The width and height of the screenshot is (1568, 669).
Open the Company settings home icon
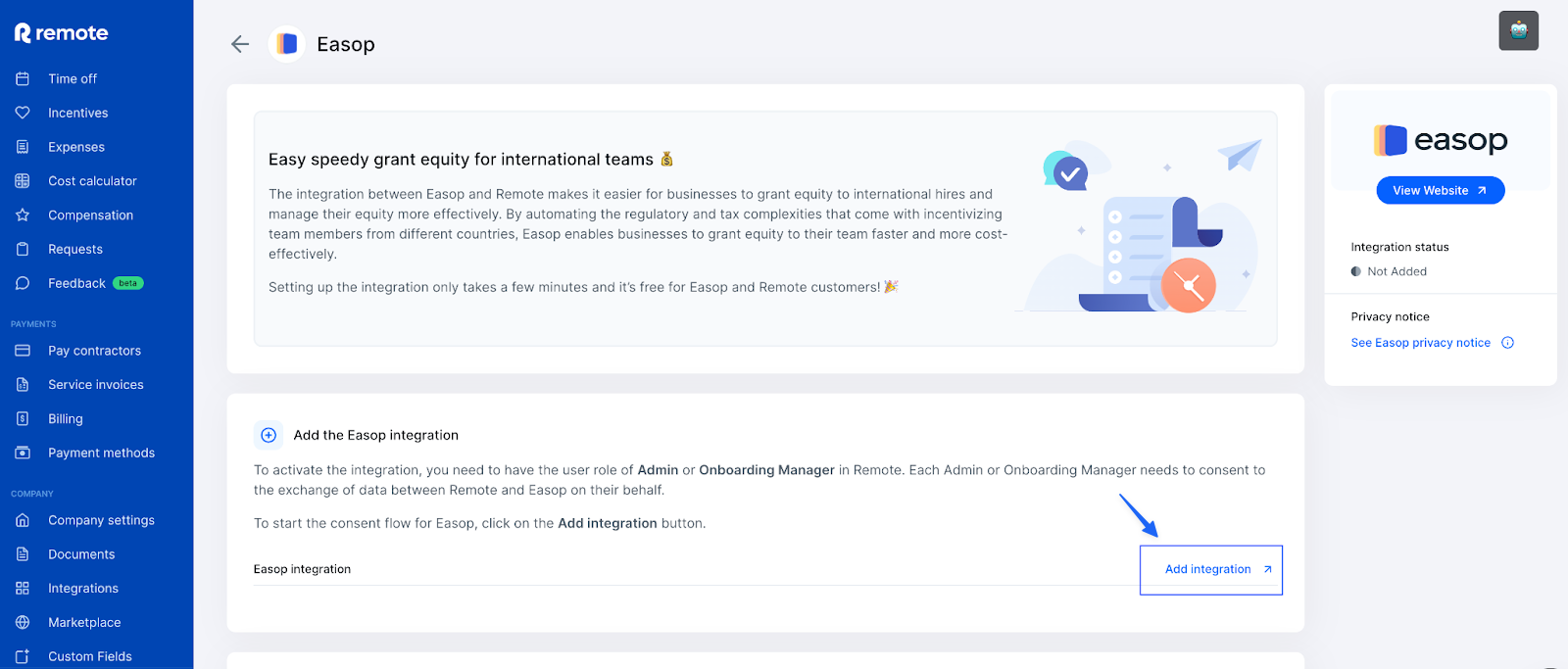24,520
